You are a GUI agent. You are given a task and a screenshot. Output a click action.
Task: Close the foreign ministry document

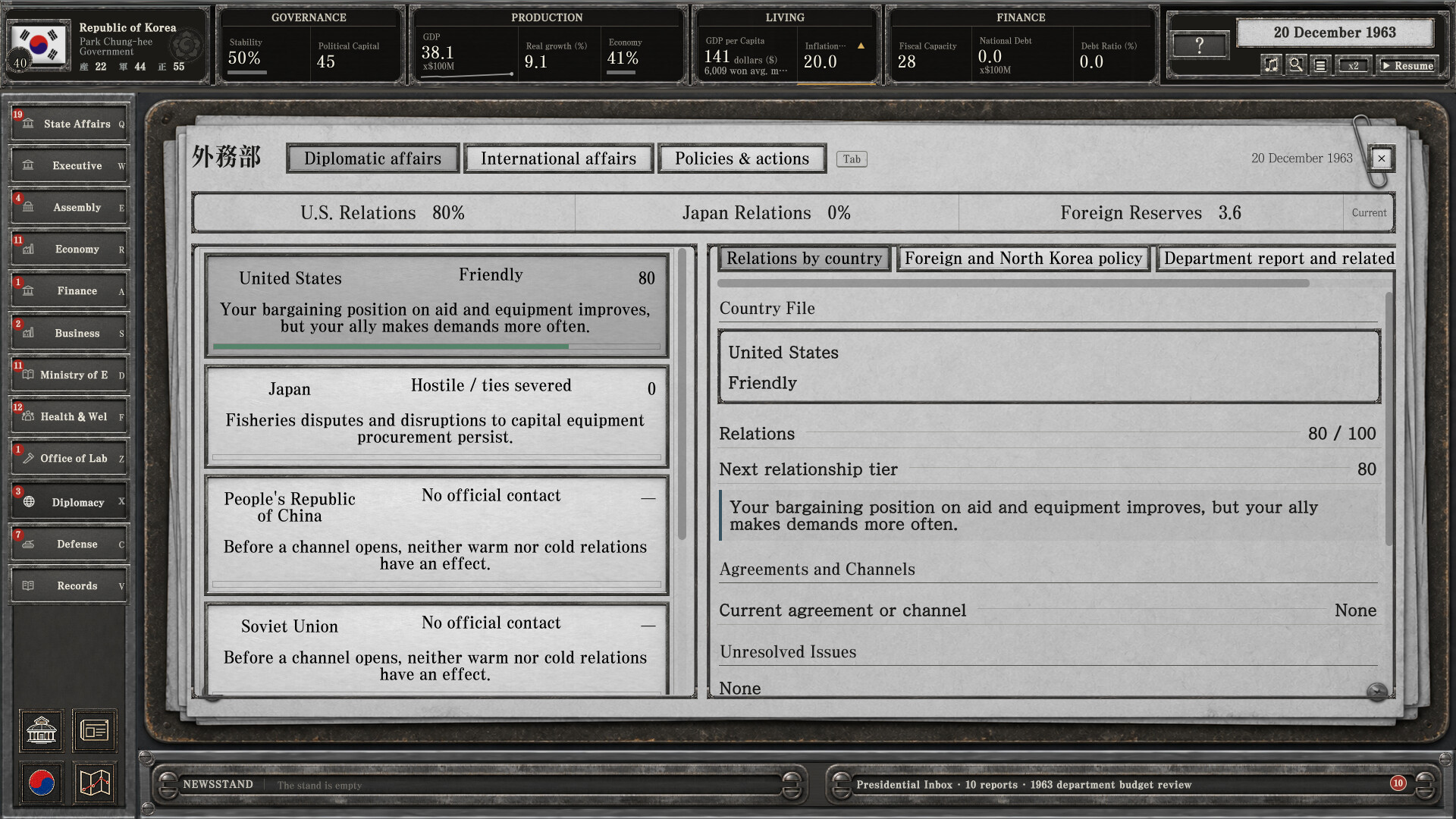pyautogui.click(x=1382, y=158)
